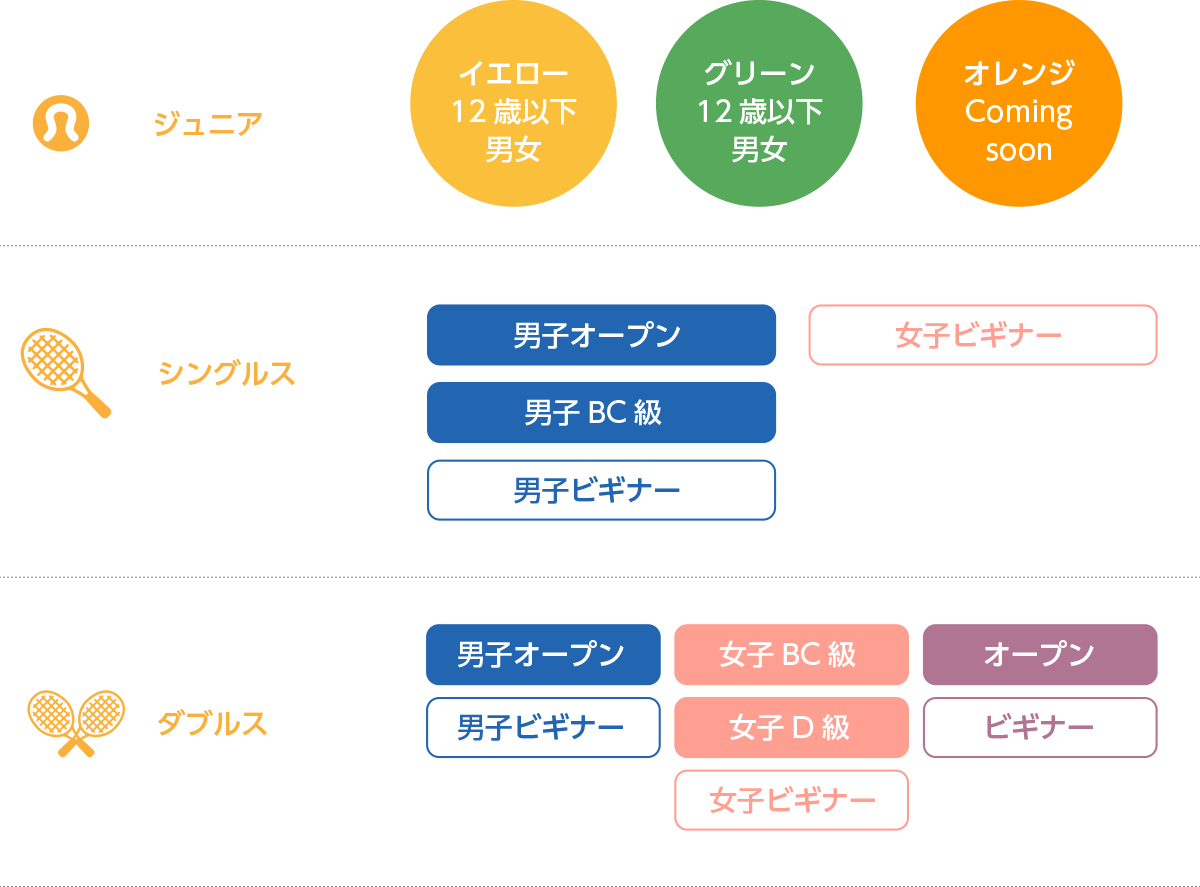Choose the purple-outlined ビギナー doubles button
This screenshot has height=887, width=1200.
pos(1040,727)
